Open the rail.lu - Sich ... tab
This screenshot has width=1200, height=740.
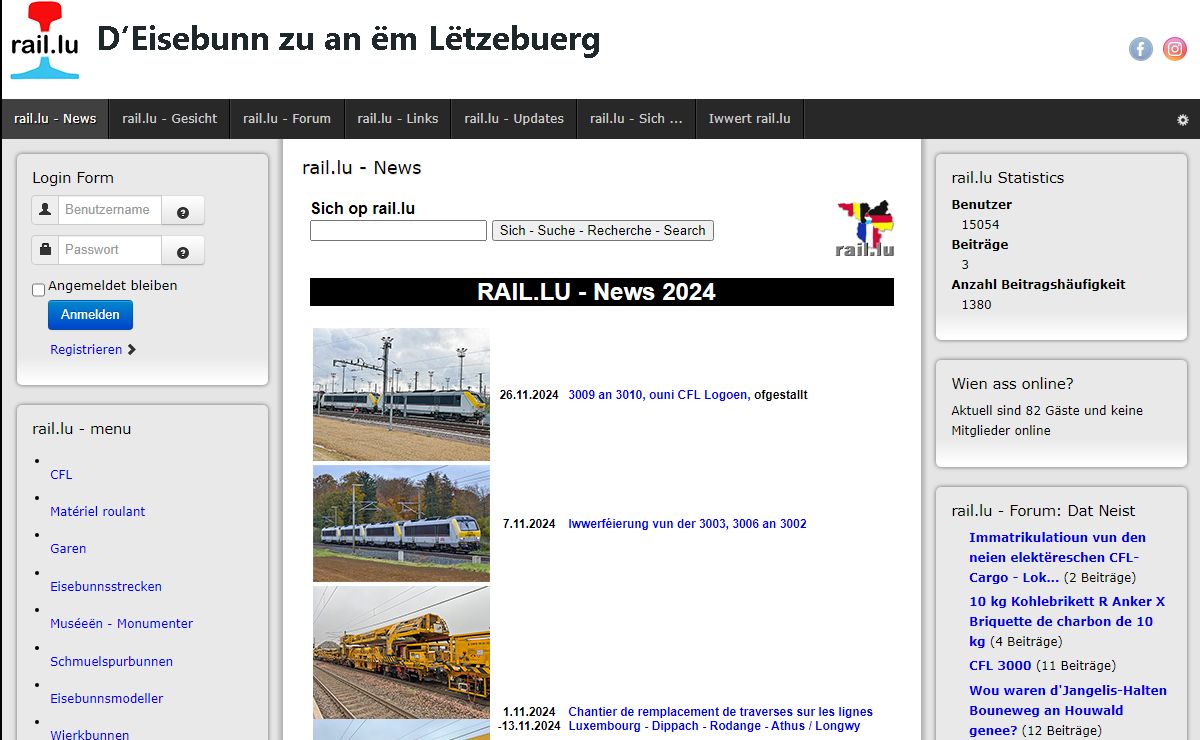(x=636, y=119)
